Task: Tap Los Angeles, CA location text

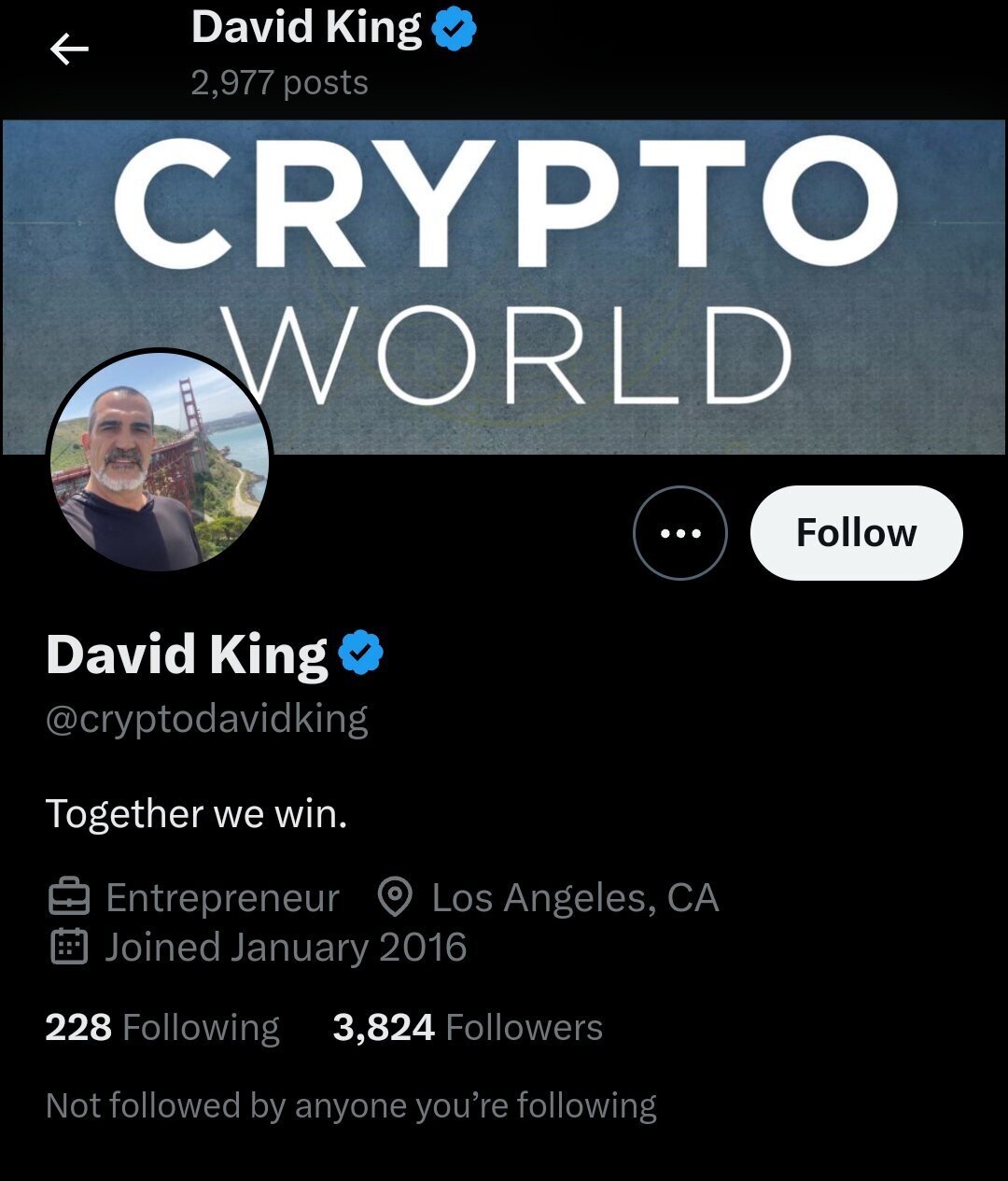Action: [x=575, y=898]
